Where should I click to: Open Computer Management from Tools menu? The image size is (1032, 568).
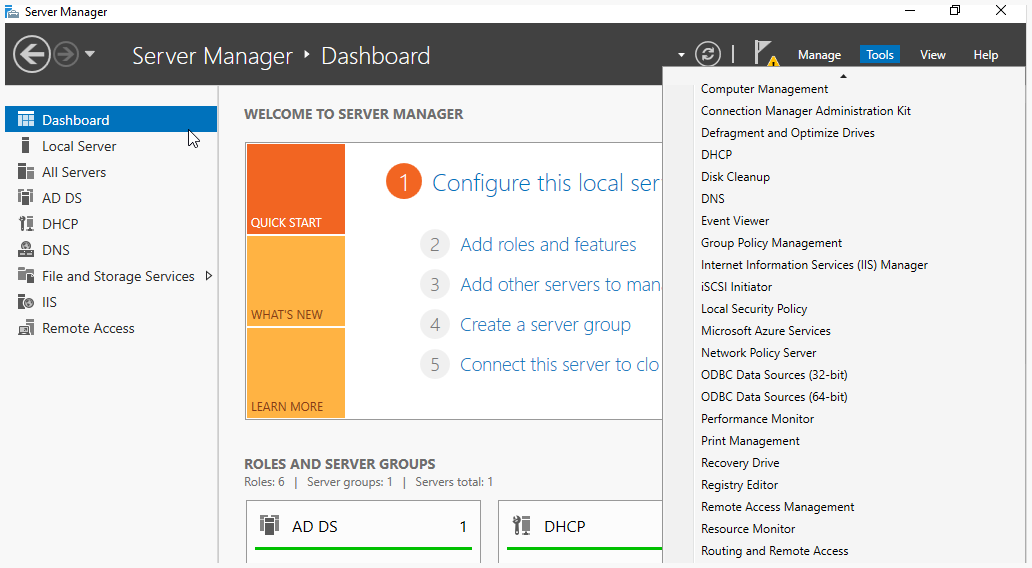764,89
